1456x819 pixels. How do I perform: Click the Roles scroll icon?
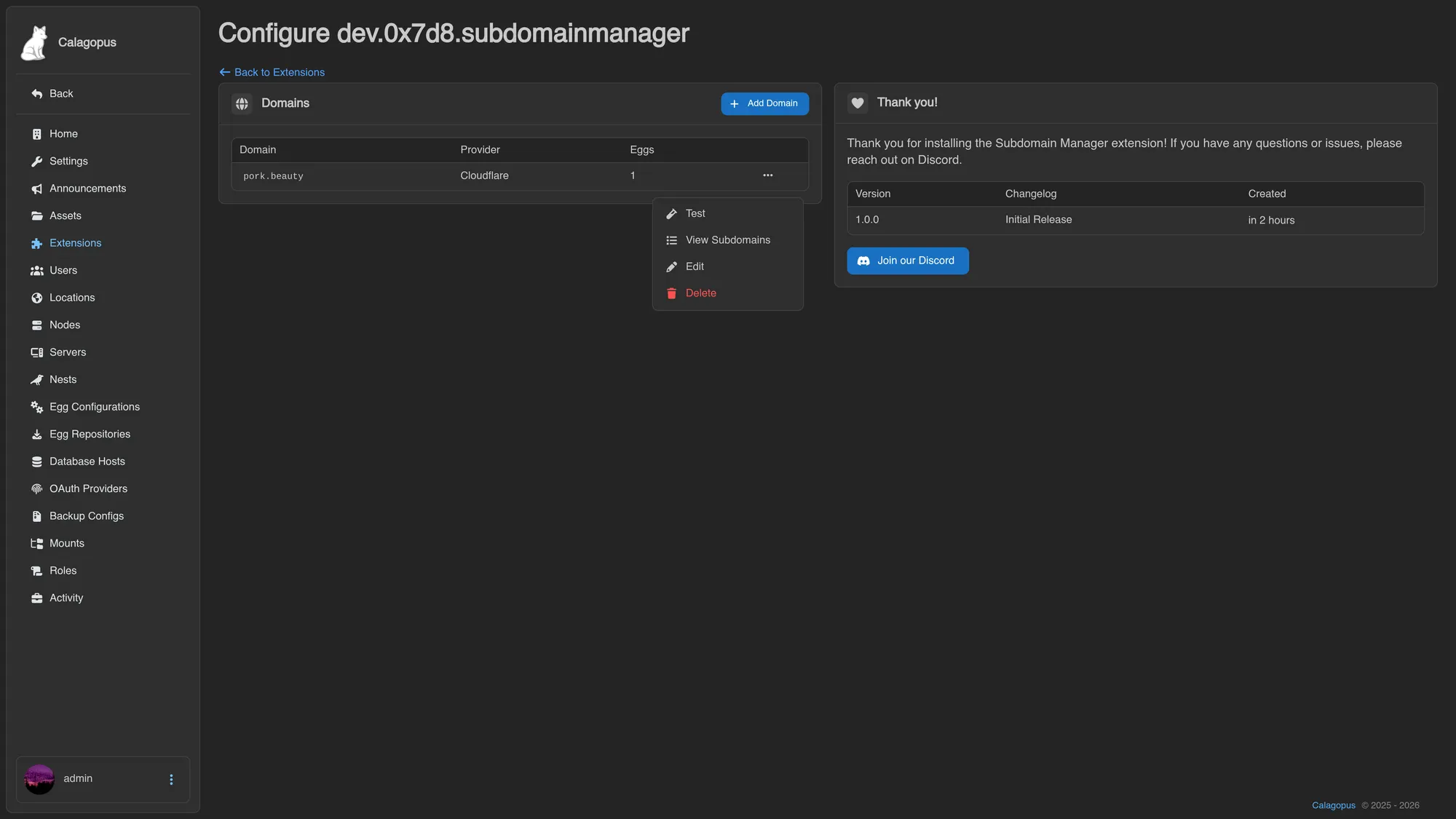(37, 571)
